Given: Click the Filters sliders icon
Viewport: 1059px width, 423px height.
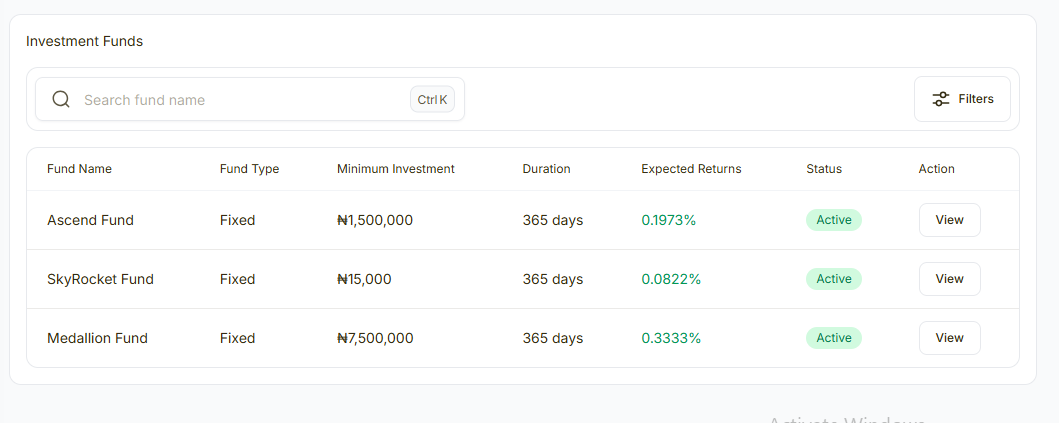Looking at the screenshot, I should (941, 99).
